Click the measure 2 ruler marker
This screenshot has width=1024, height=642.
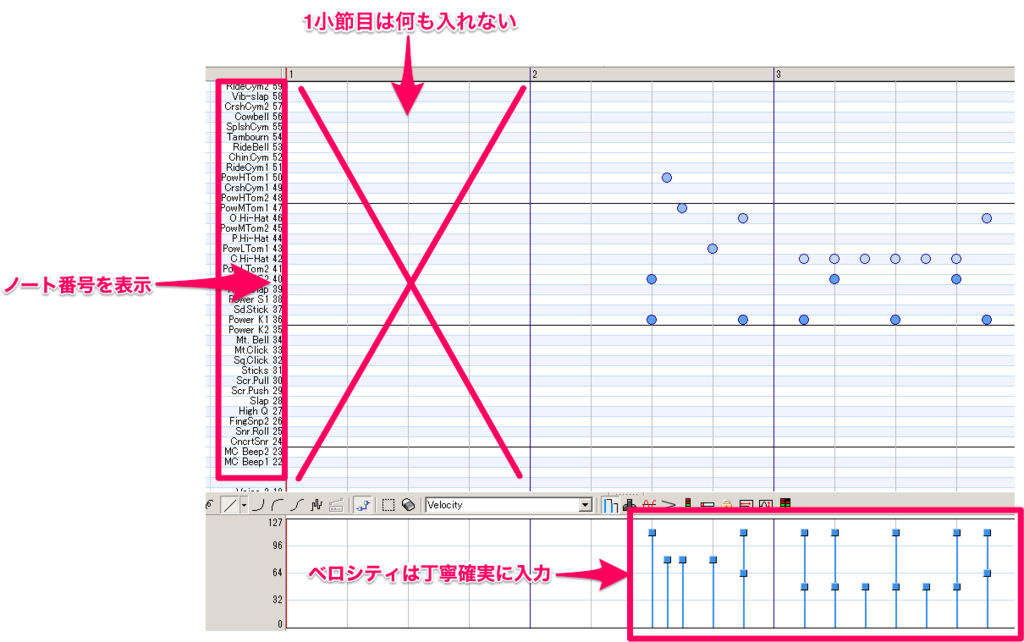534,74
